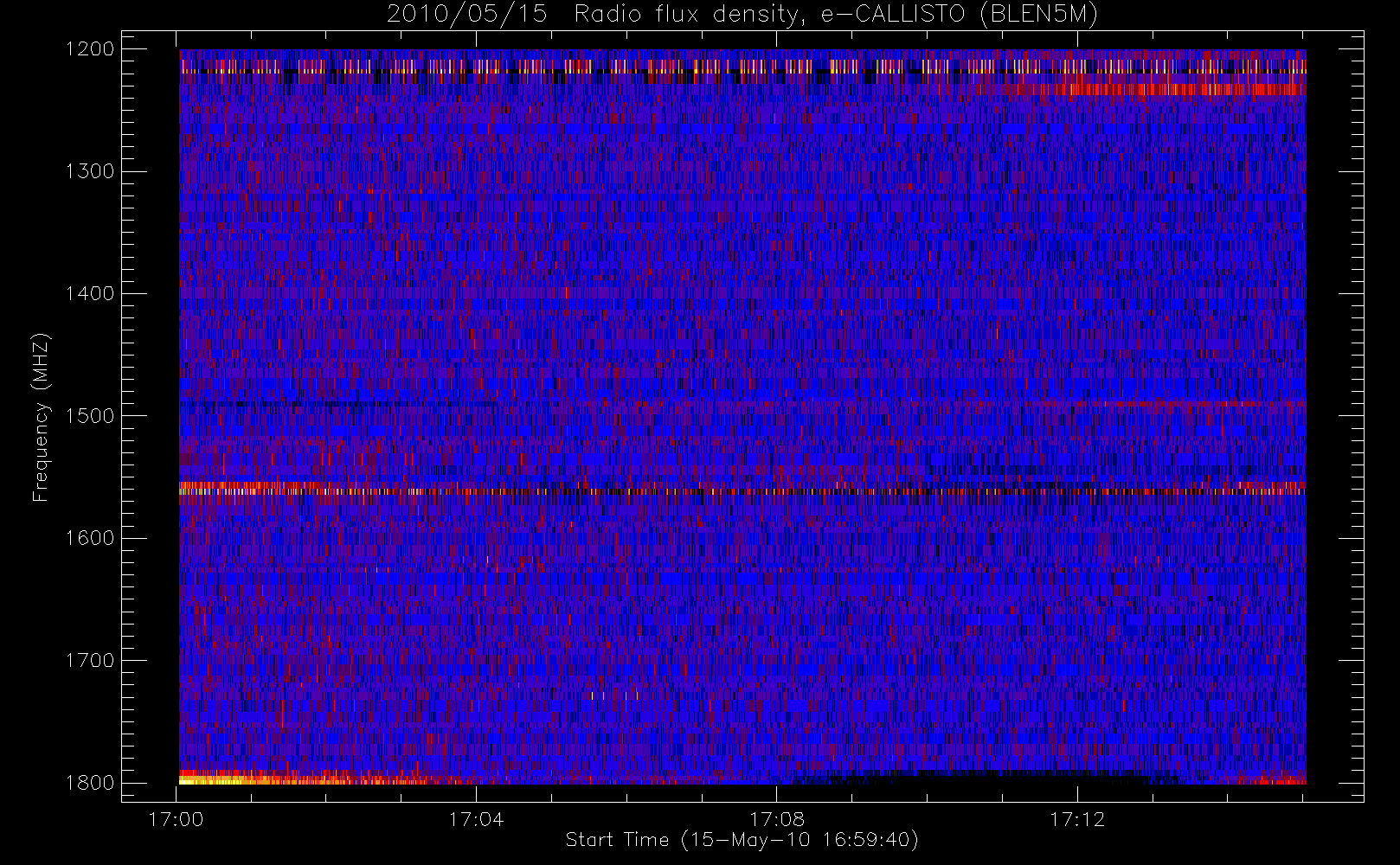This screenshot has height=865, width=1400.
Task: Select the "Start Time (15-May-10 16:59:40)" x-axis label
Action: pyautogui.click(x=742, y=840)
